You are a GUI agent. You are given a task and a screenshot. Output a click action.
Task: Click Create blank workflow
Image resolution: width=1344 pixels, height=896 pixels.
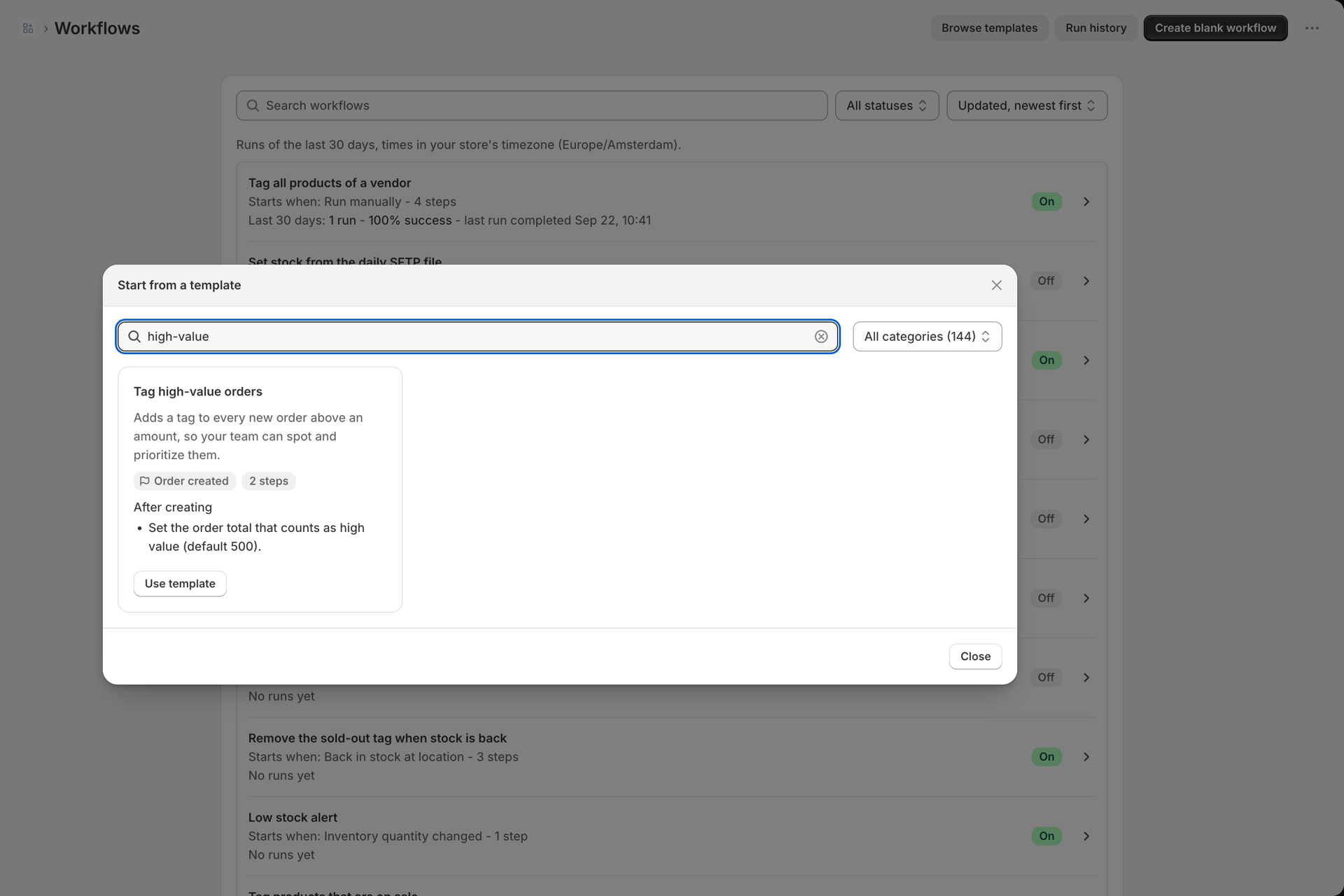[x=1215, y=28]
